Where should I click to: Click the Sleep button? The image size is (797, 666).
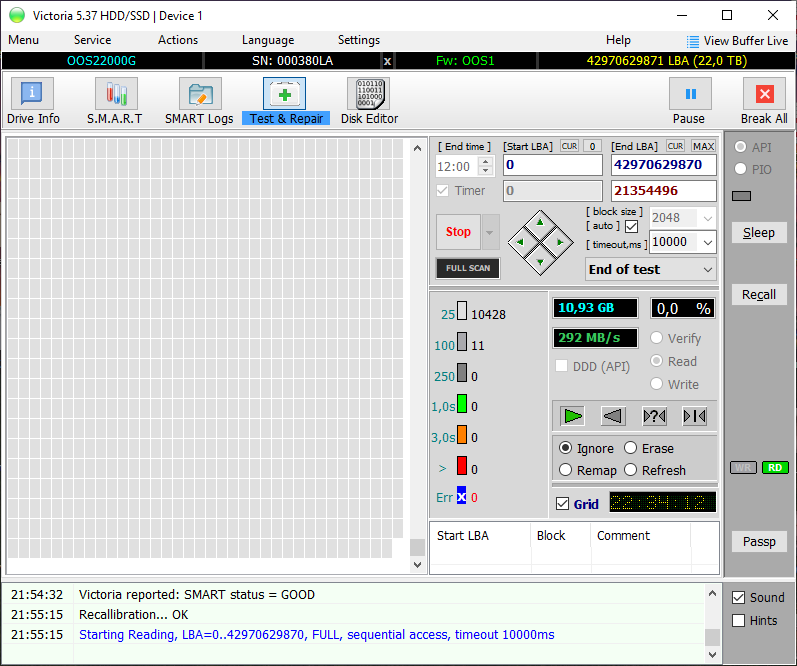tap(759, 233)
